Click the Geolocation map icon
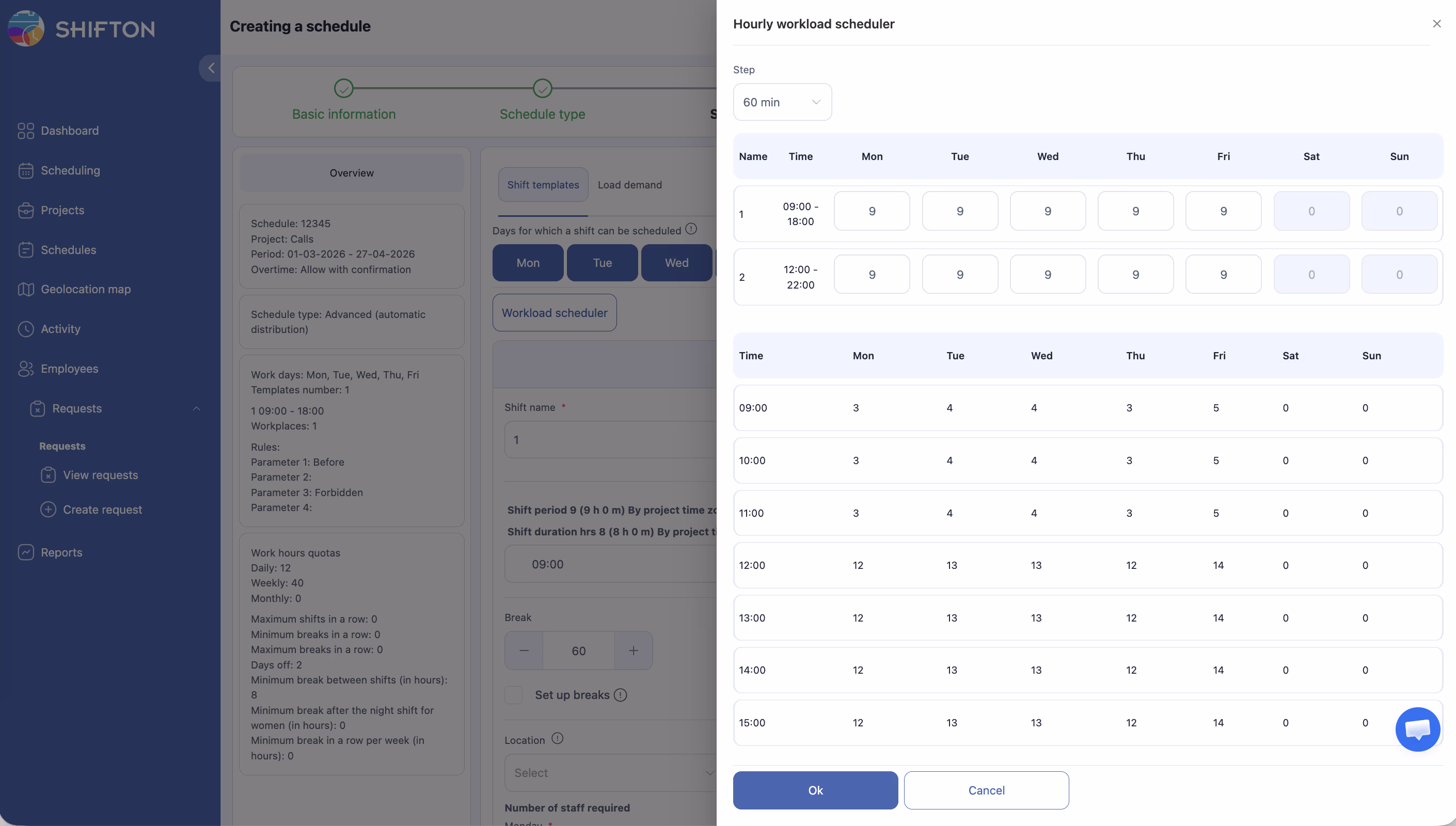Viewport: 1456px width, 826px height. (x=25, y=289)
